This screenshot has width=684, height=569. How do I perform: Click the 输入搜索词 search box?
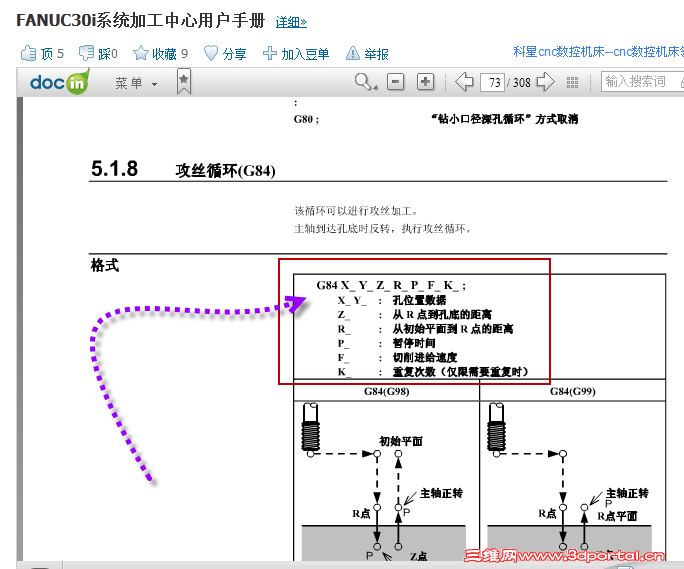click(x=642, y=82)
